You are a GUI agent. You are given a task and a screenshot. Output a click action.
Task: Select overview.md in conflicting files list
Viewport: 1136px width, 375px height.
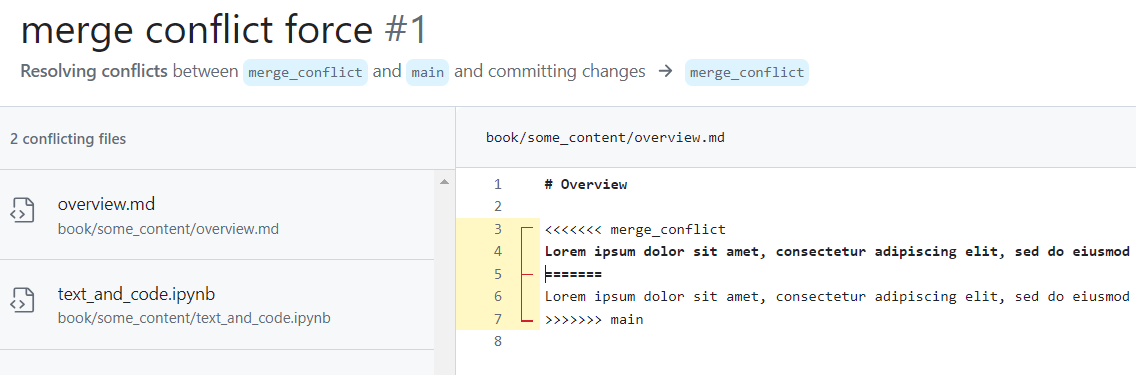click(x=217, y=214)
